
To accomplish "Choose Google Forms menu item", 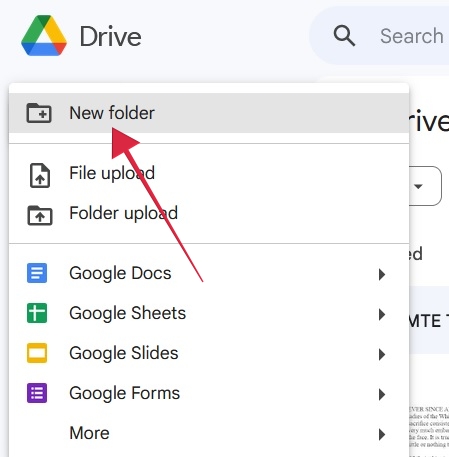I will (209, 393).
